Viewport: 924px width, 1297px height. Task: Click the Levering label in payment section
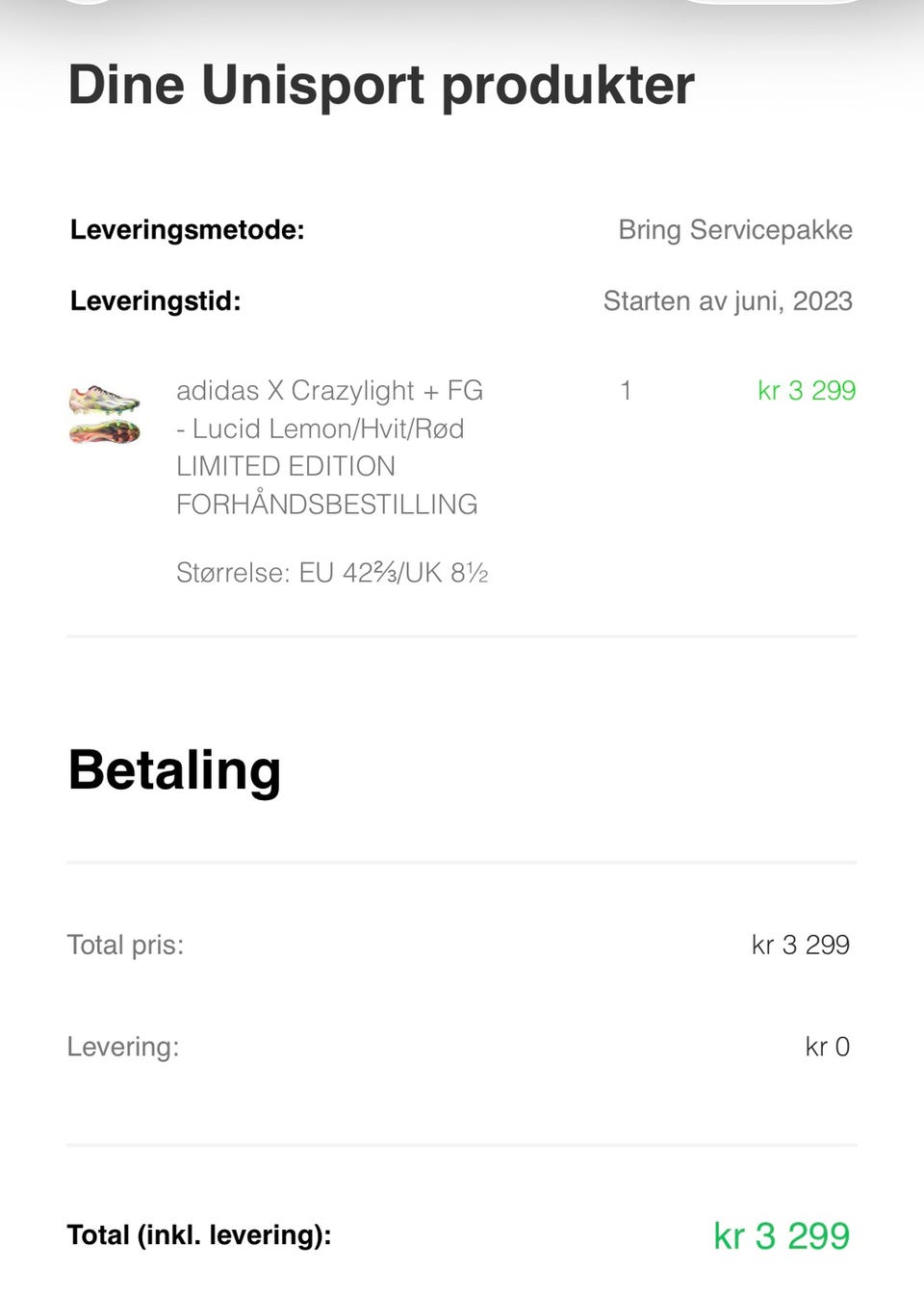[123, 1047]
